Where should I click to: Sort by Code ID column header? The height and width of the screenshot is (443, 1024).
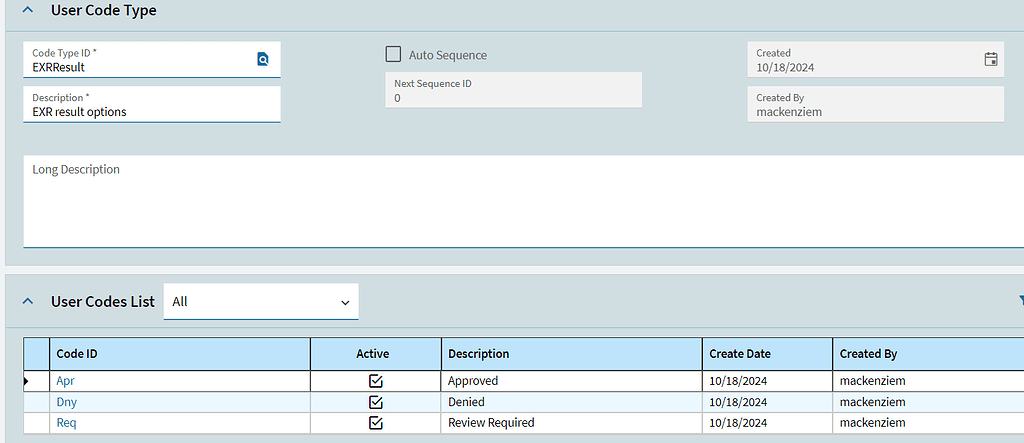click(180, 354)
